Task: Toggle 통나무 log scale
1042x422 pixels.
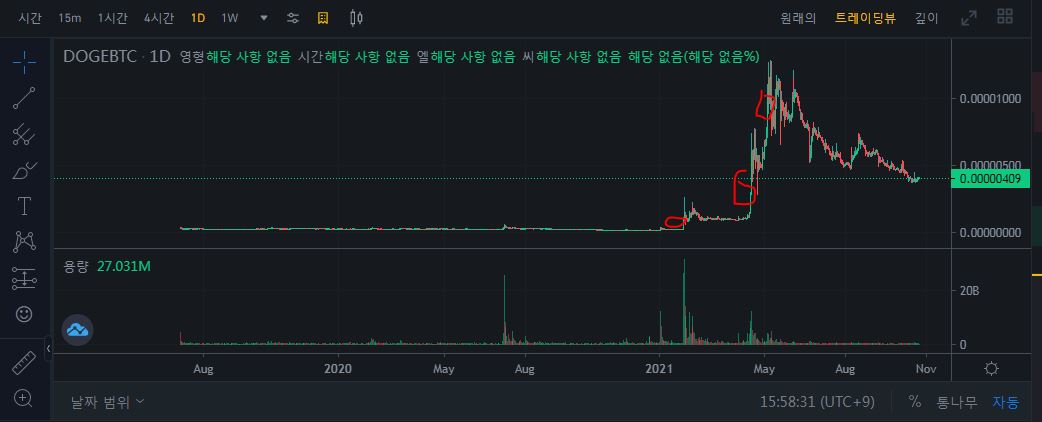Action: (957, 402)
